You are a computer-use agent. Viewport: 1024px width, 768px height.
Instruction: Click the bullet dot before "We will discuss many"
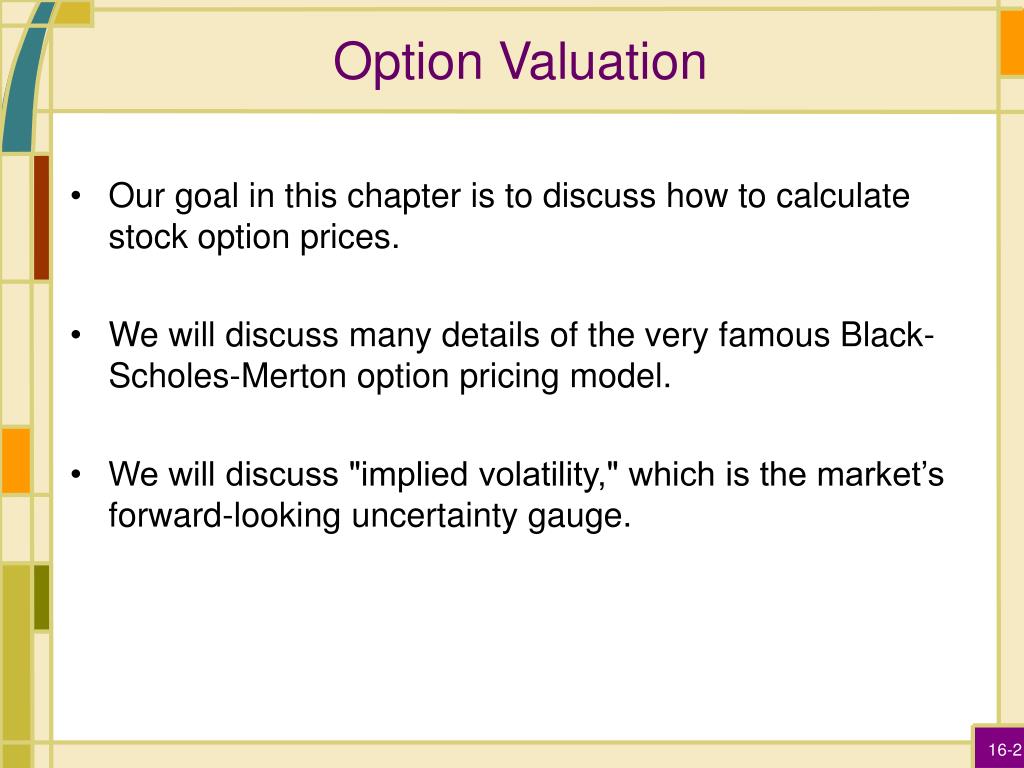(77, 335)
